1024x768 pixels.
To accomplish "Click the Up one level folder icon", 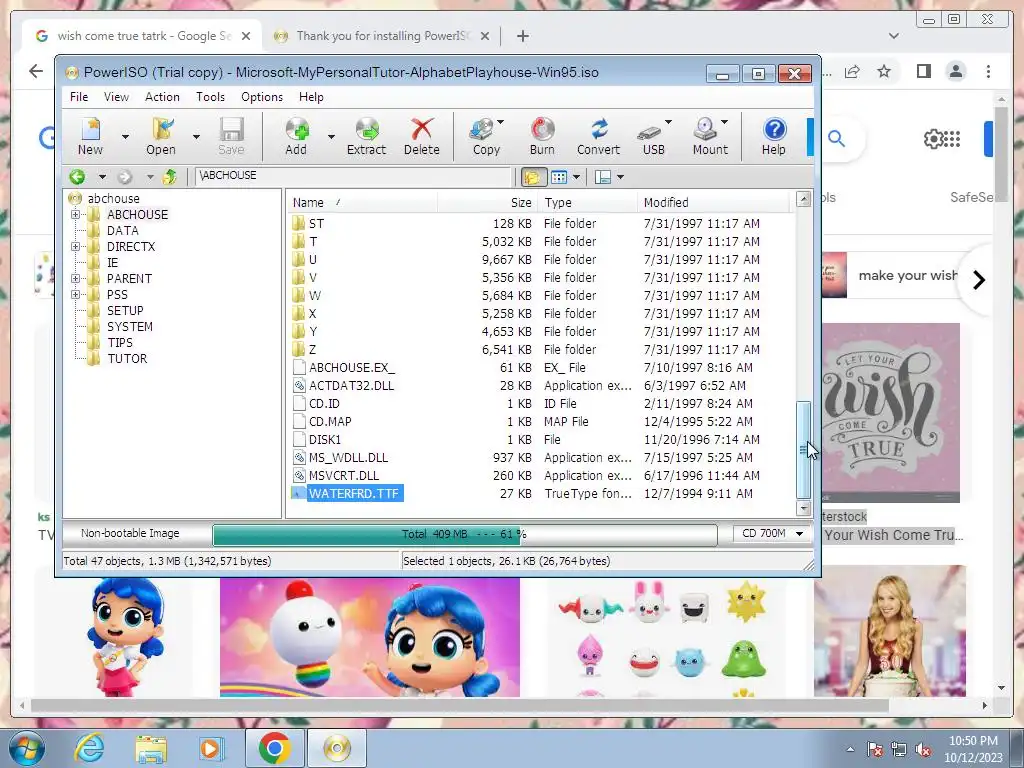I will [x=170, y=176].
